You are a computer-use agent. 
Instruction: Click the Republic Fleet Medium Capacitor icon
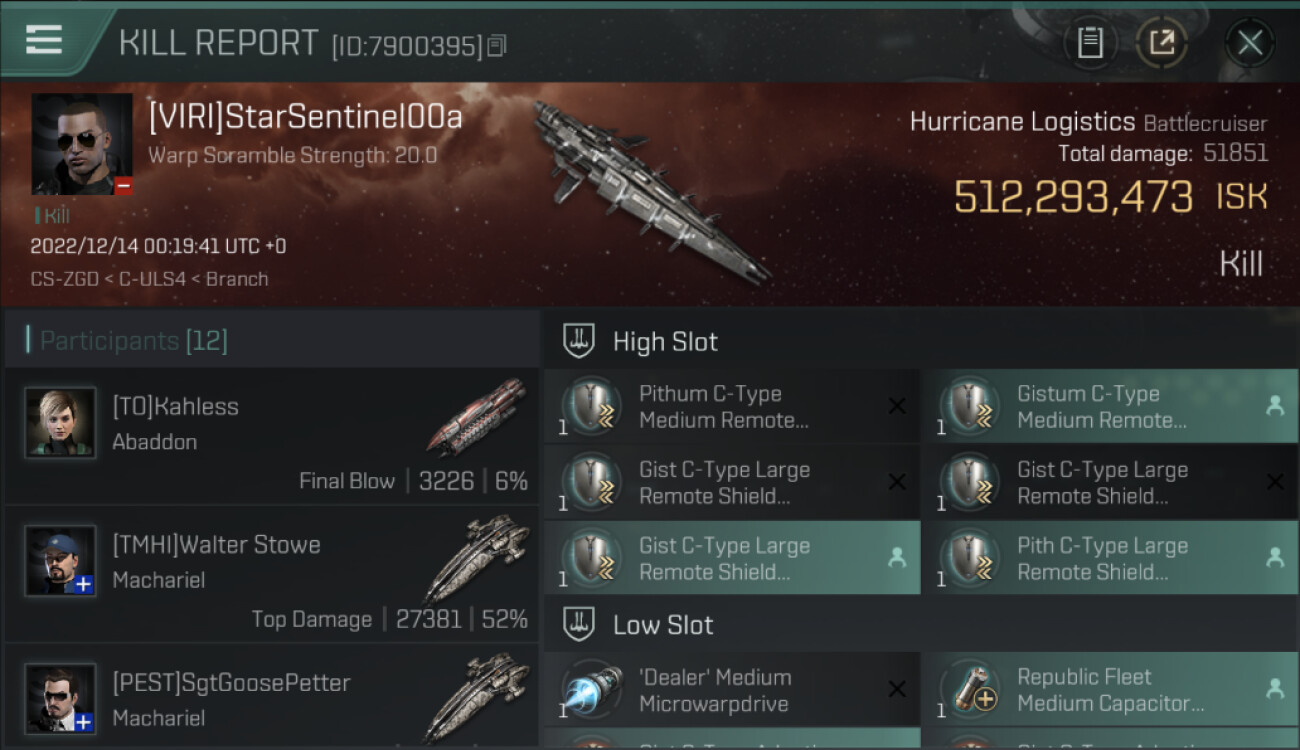(x=969, y=691)
